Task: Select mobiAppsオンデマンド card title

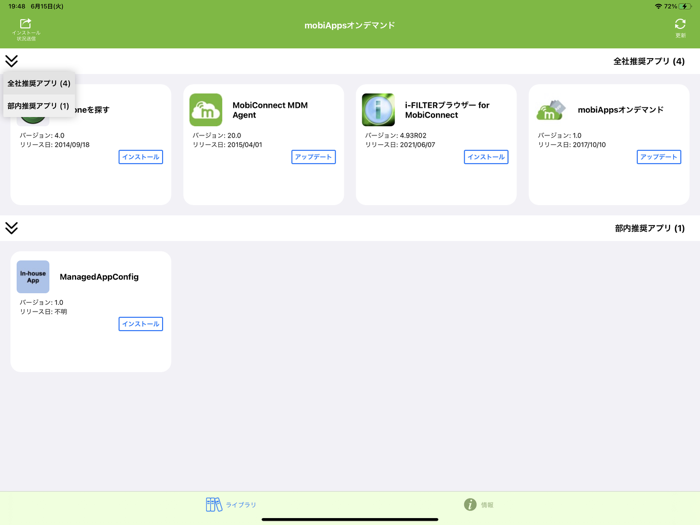Action: (x=621, y=110)
